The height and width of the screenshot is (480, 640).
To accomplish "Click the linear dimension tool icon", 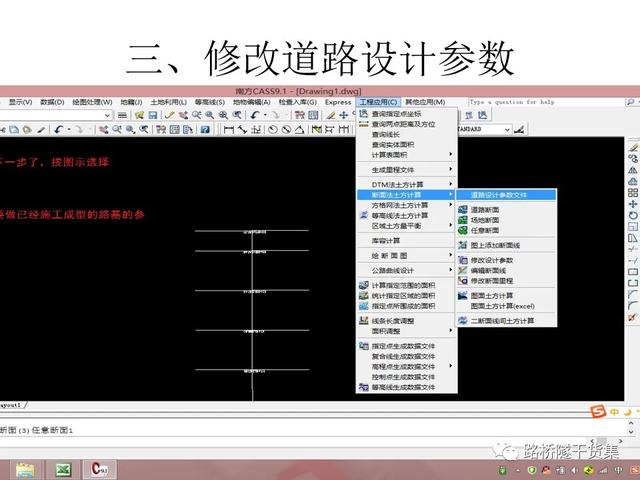I will [x=229, y=130].
